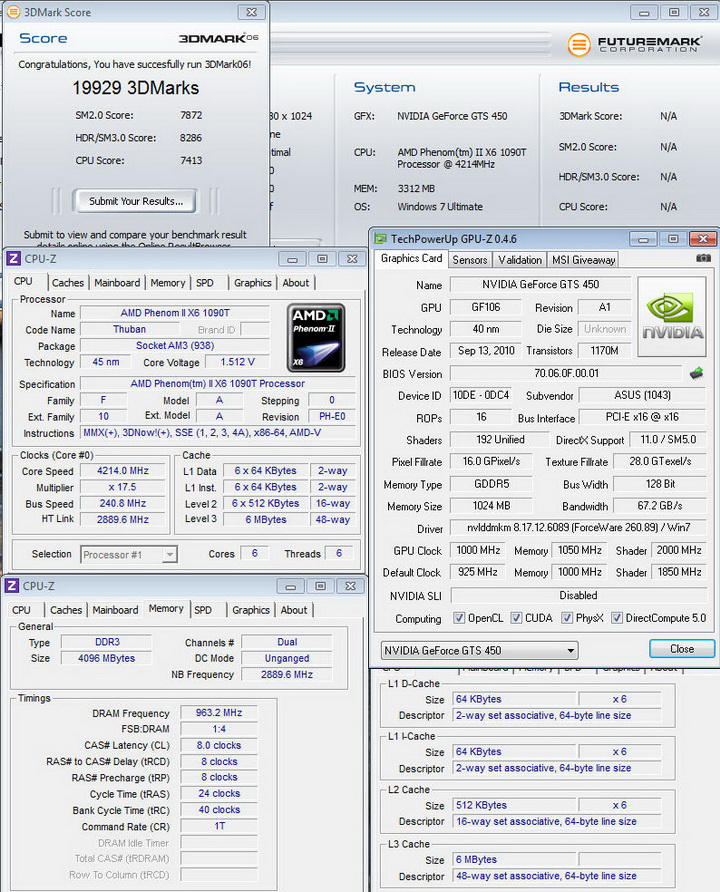Click the CAS# Latency value 8.0 clocks
This screenshot has width=720, height=892.
click(x=219, y=745)
